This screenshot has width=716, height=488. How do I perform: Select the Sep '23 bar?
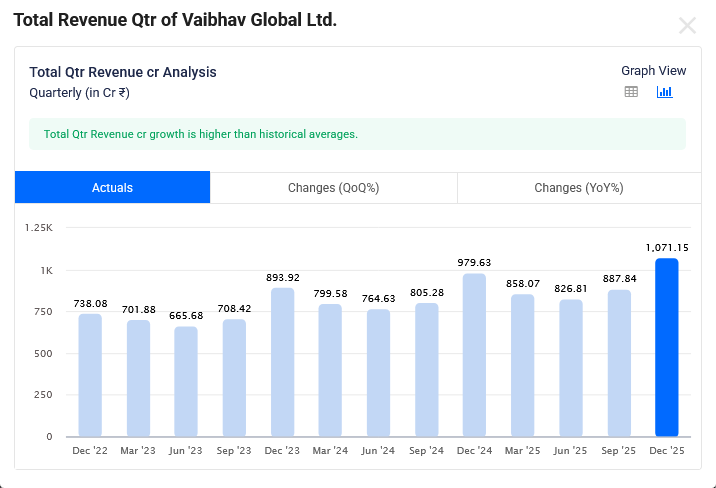click(235, 378)
